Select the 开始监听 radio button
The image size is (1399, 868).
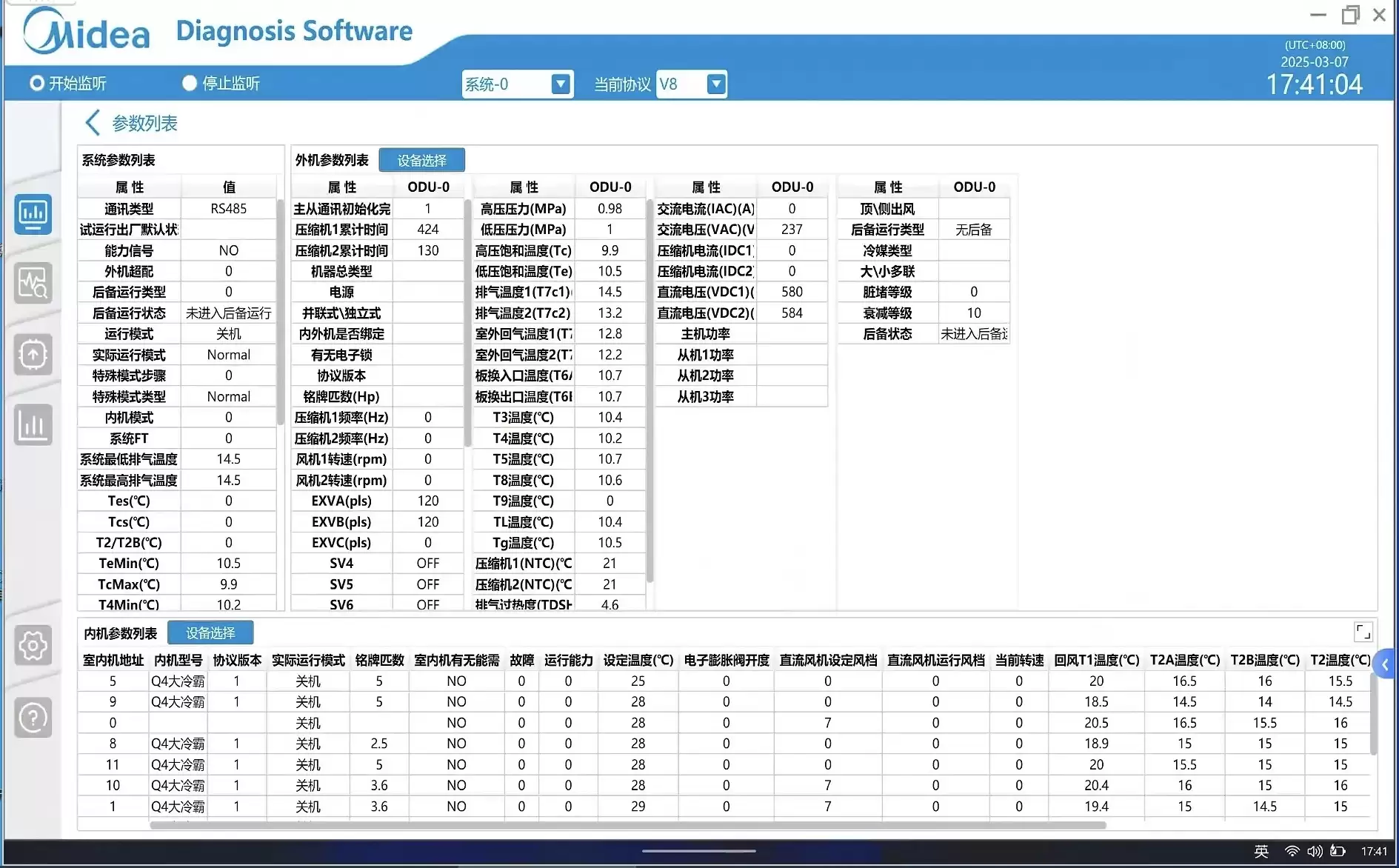tap(35, 83)
